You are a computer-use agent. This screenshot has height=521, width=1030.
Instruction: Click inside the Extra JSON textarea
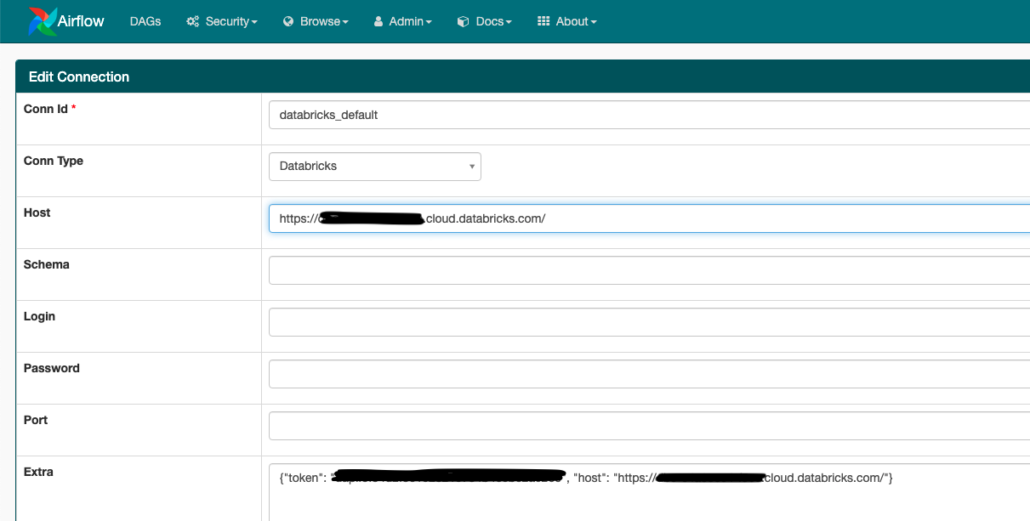click(x=650, y=492)
